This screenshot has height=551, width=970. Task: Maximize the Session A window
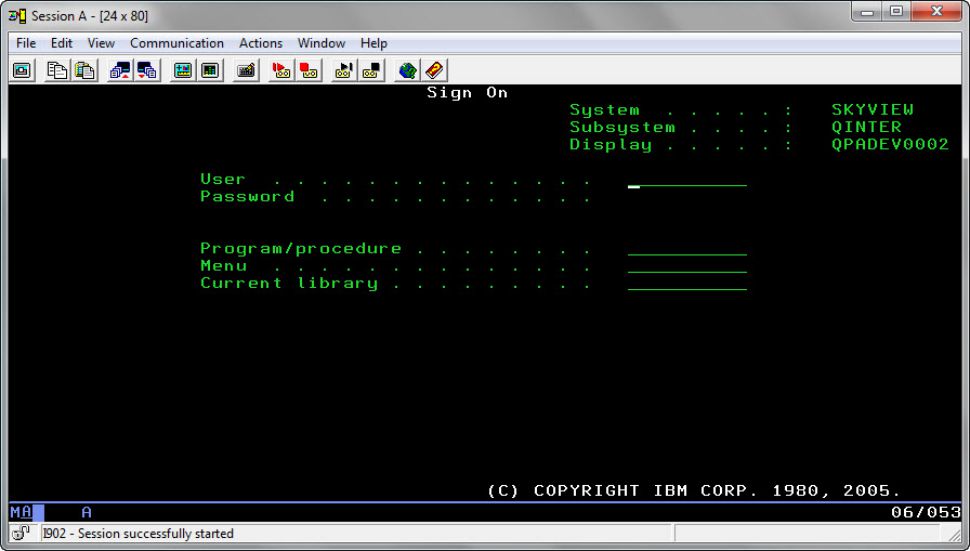click(x=896, y=12)
